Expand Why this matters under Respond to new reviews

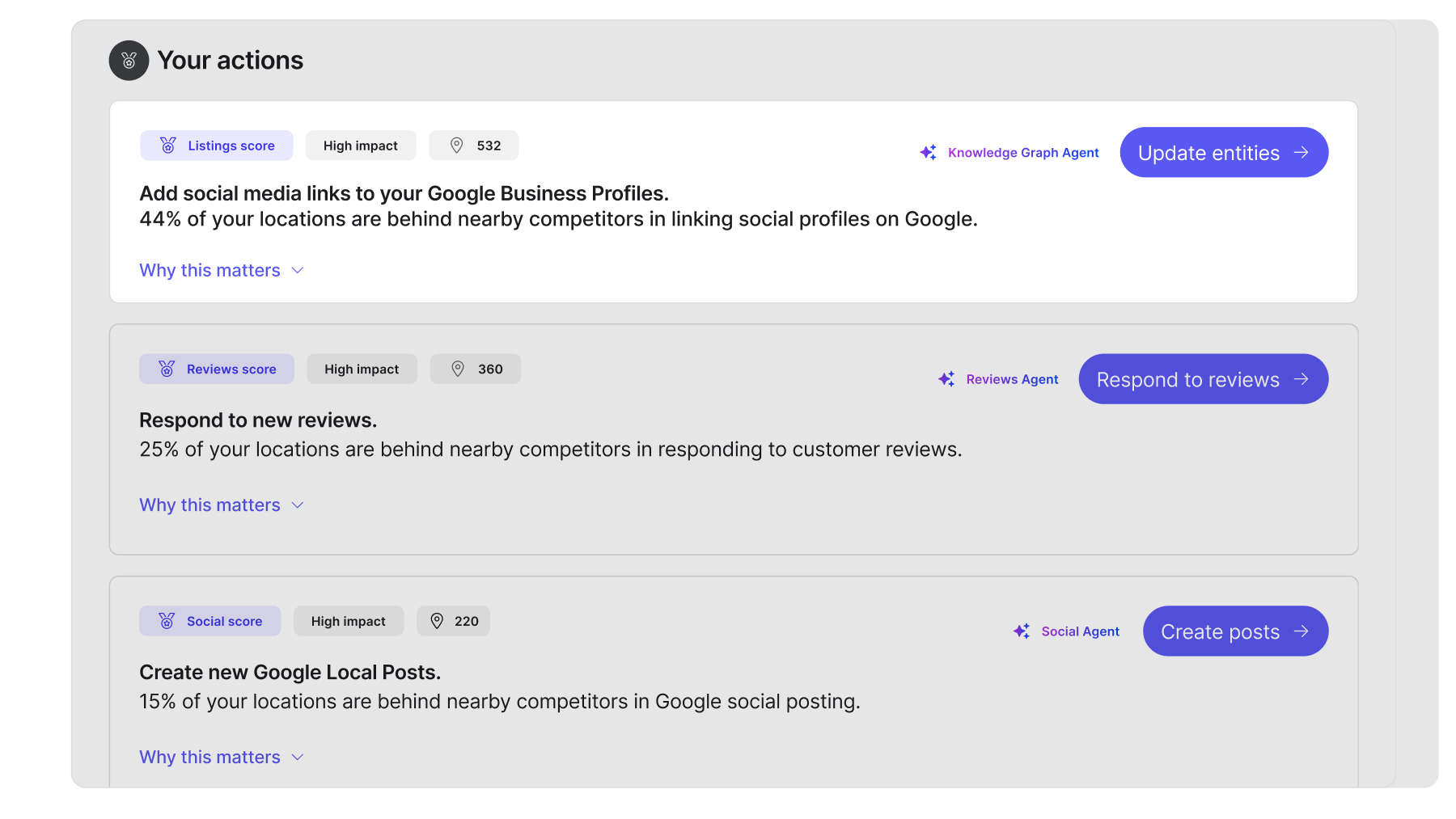tap(221, 505)
